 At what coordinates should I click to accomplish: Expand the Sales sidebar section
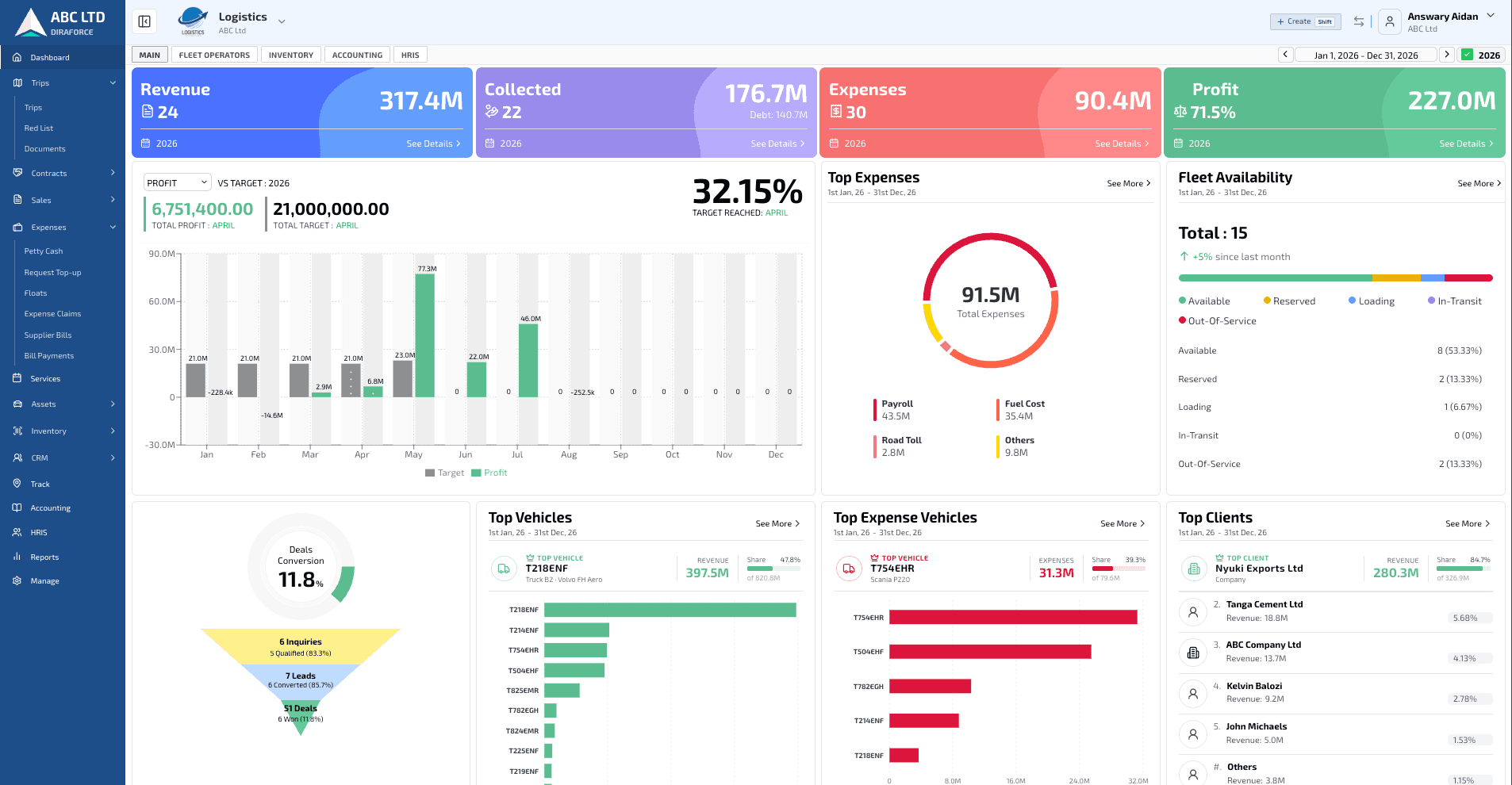(x=113, y=200)
